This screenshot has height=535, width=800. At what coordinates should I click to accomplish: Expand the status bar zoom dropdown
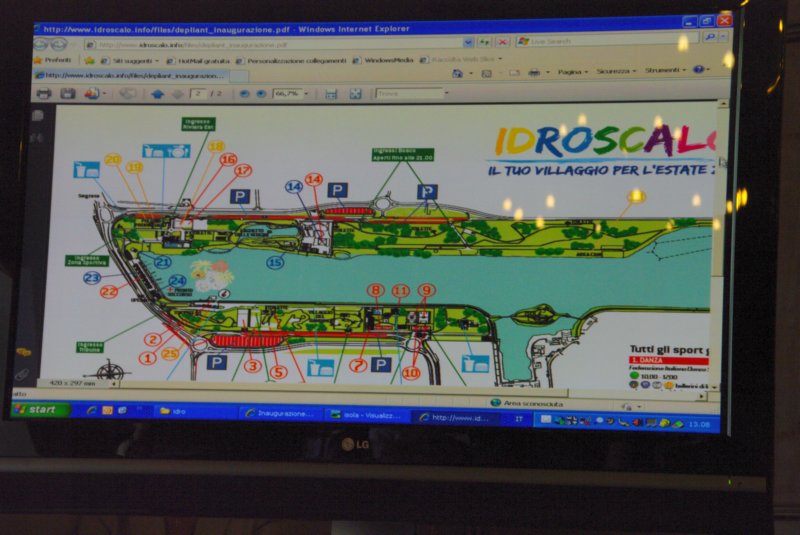pyautogui.click(x=640, y=406)
